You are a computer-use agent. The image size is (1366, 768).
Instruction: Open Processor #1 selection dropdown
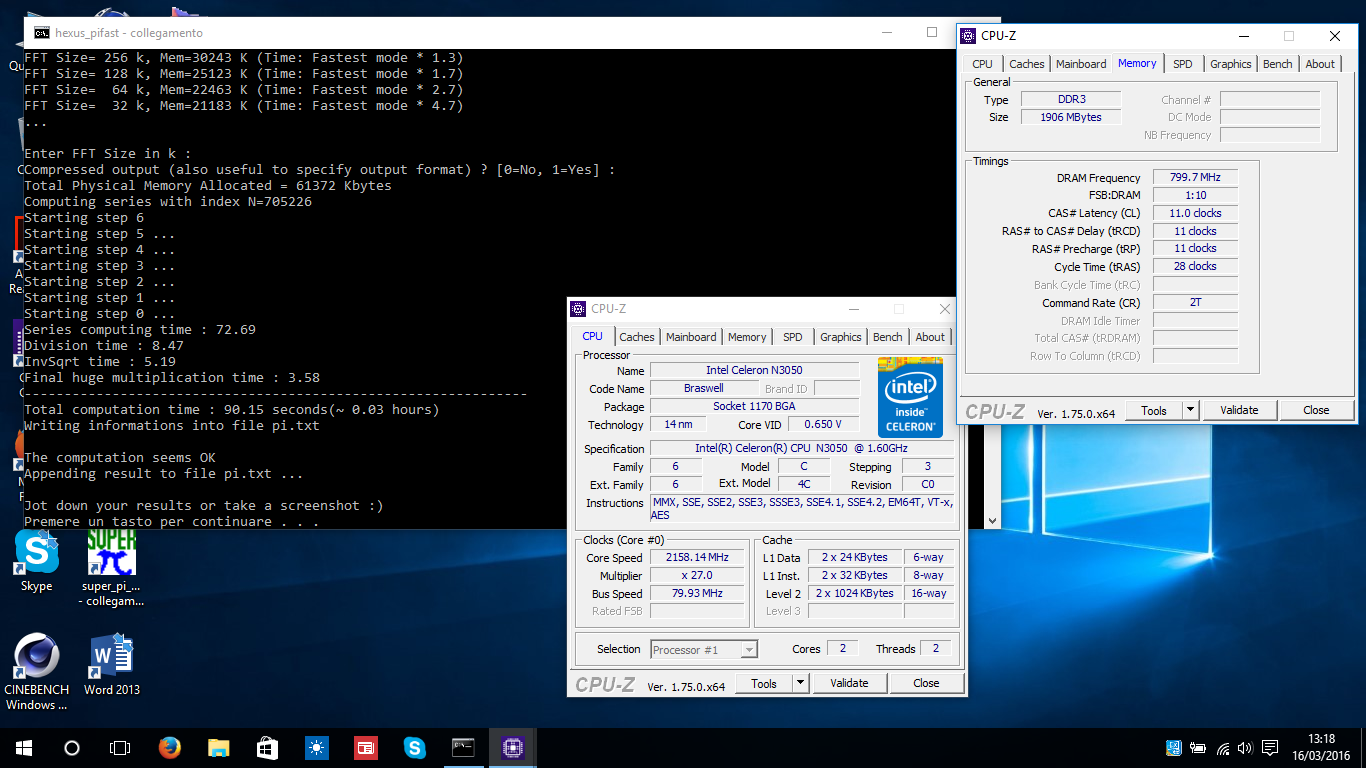coord(704,650)
